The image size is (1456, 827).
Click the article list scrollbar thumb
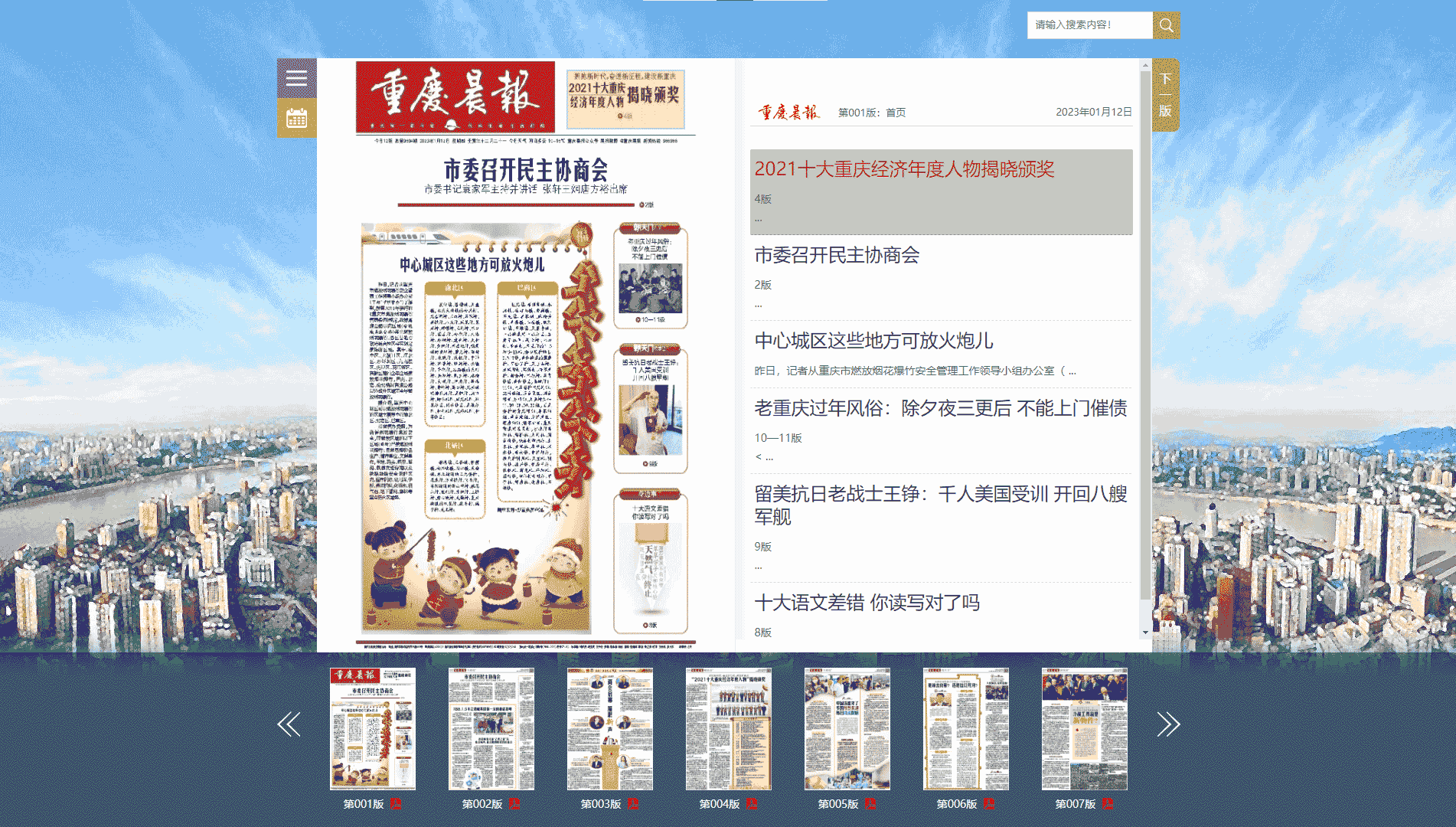pos(1145,335)
